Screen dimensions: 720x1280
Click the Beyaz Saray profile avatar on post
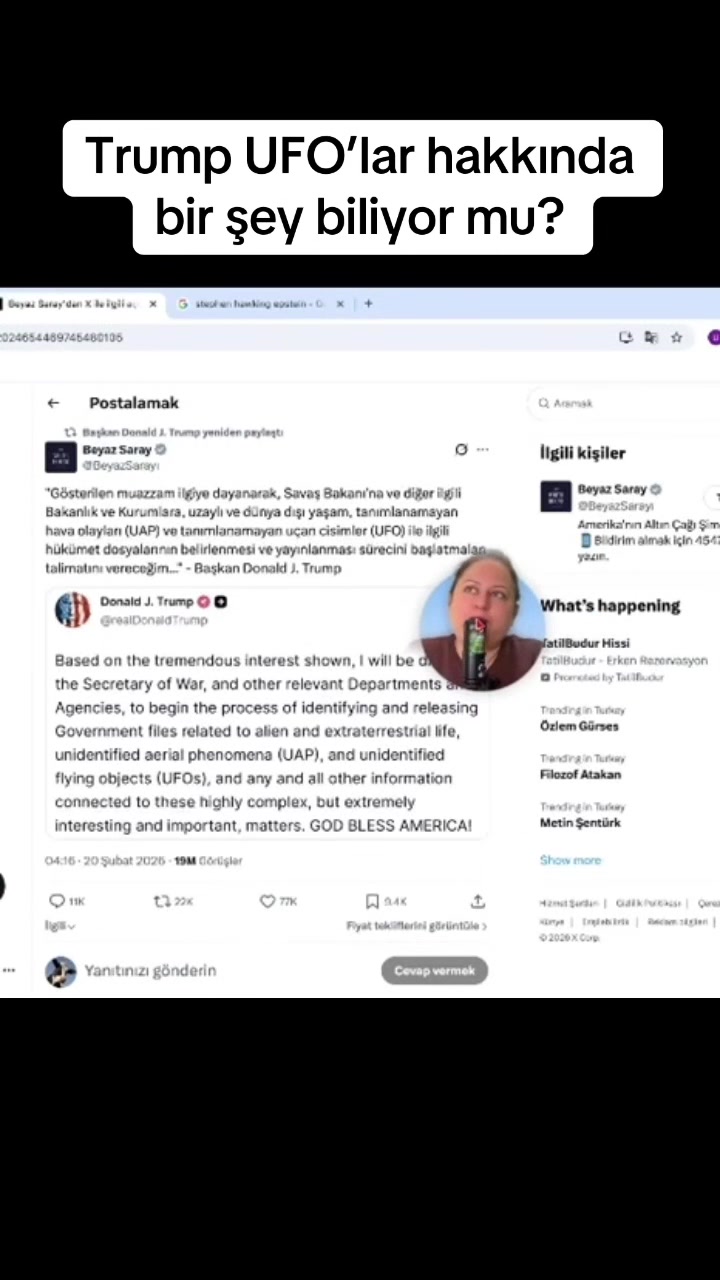[61, 457]
